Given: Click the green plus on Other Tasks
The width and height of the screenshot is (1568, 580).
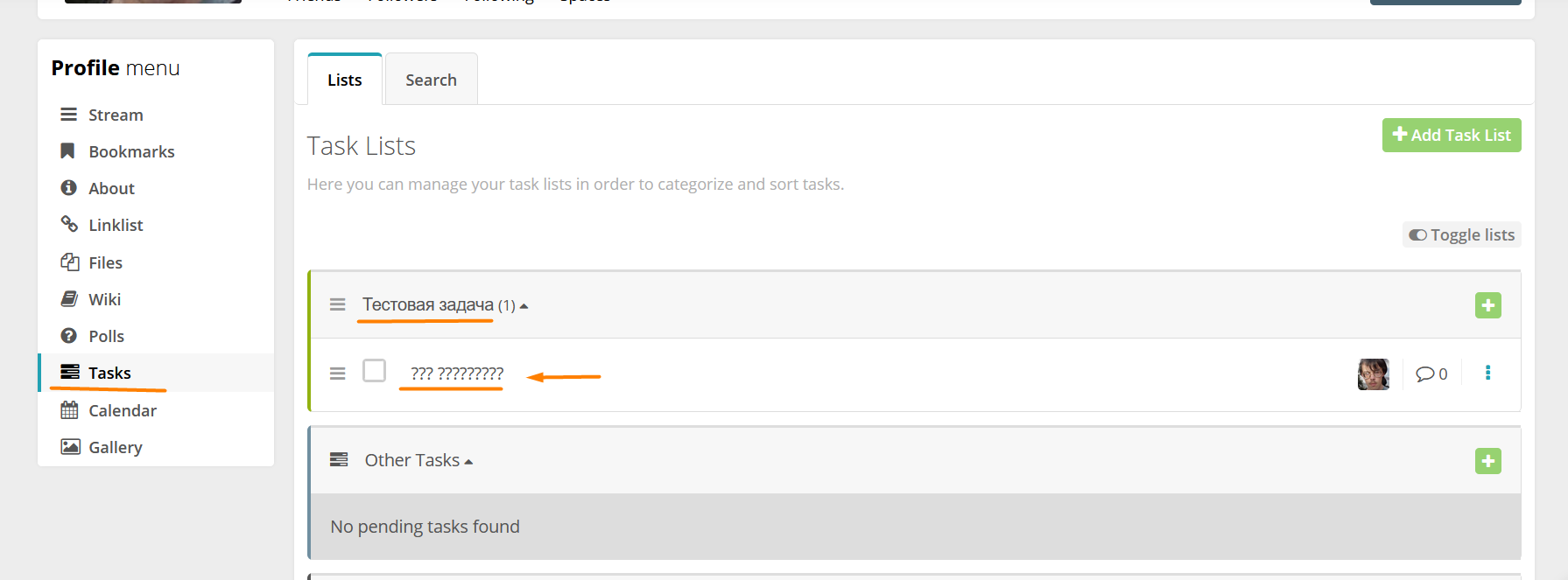Looking at the screenshot, I should [1487, 461].
